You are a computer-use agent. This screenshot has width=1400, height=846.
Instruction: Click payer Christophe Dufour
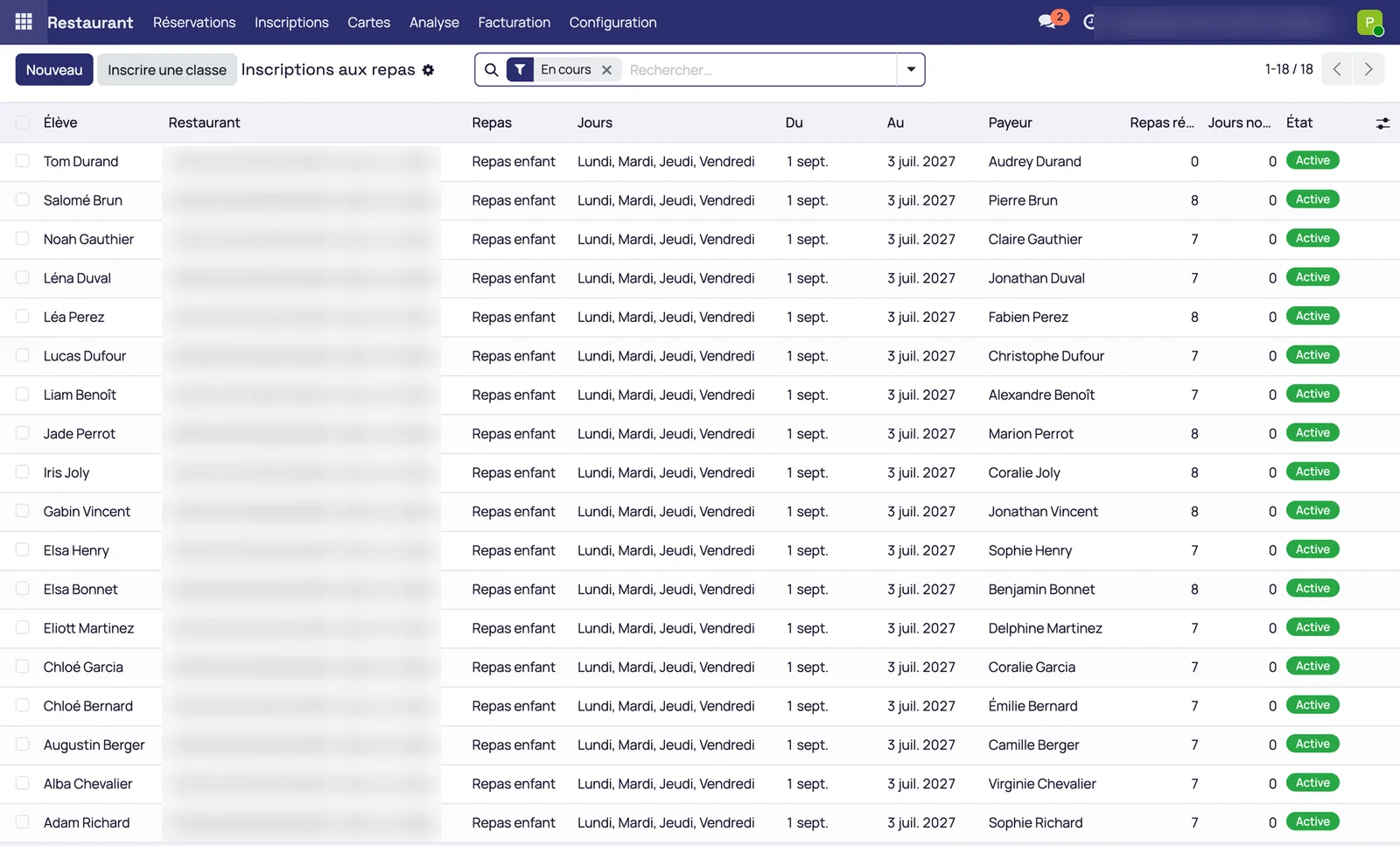(x=1046, y=356)
